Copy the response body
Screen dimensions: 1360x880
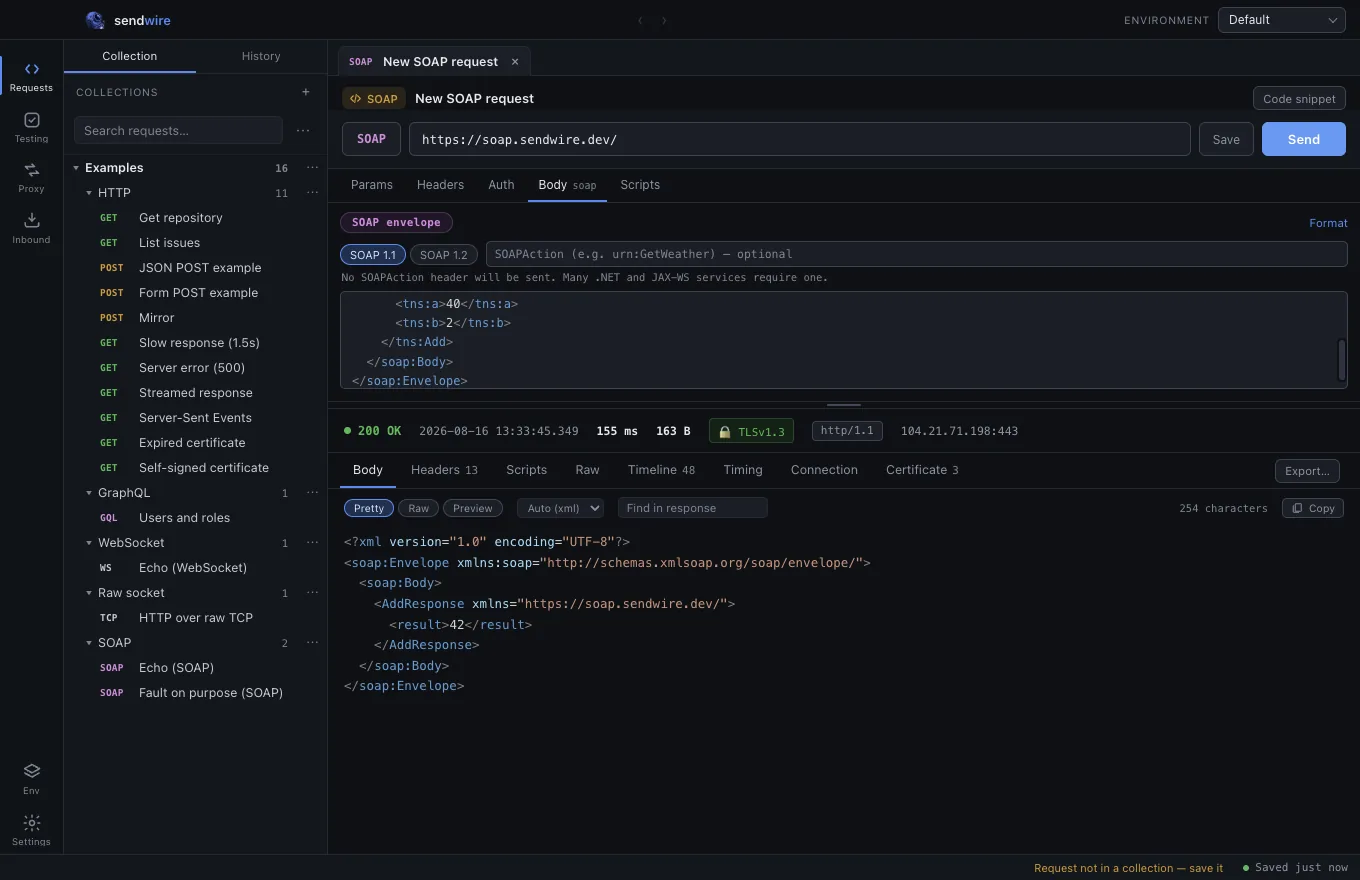[x=1313, y=508]
